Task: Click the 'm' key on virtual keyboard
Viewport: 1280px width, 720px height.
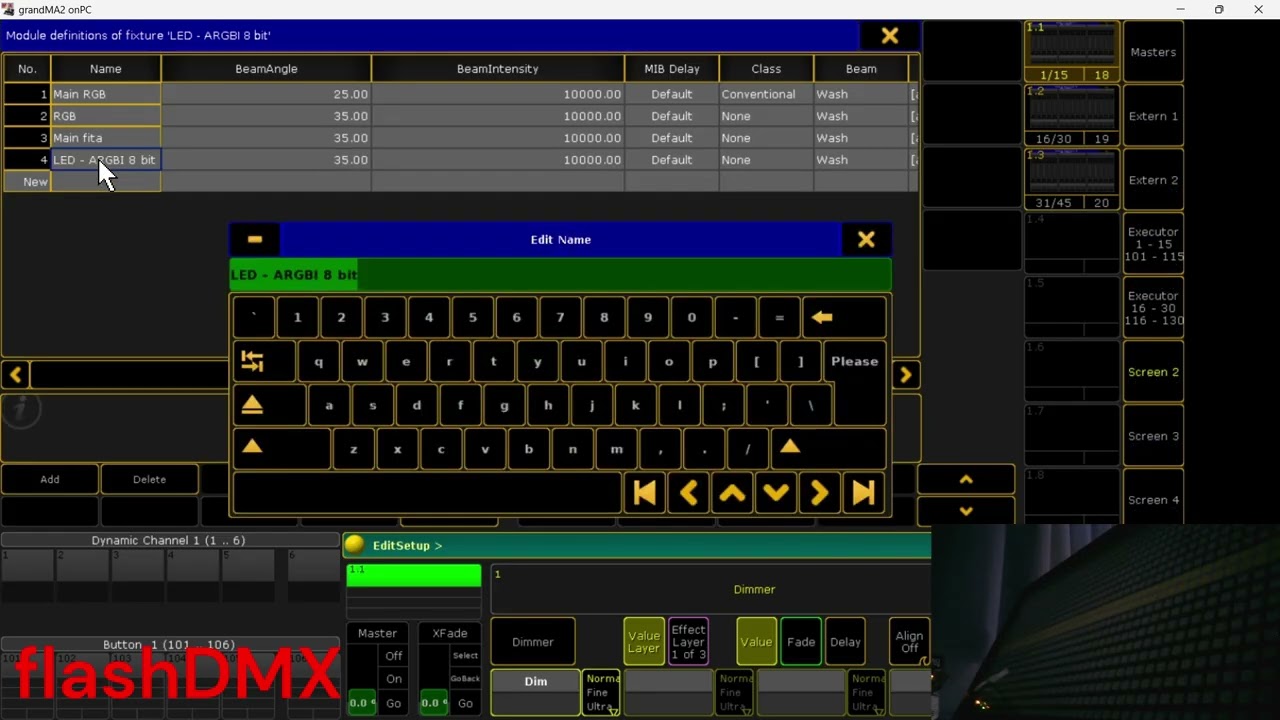Action: point(617,449)
